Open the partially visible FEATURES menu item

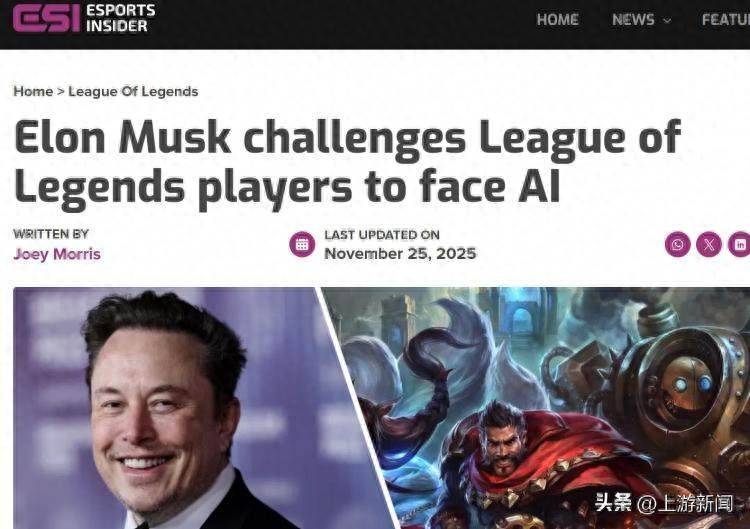click(726, 20)
